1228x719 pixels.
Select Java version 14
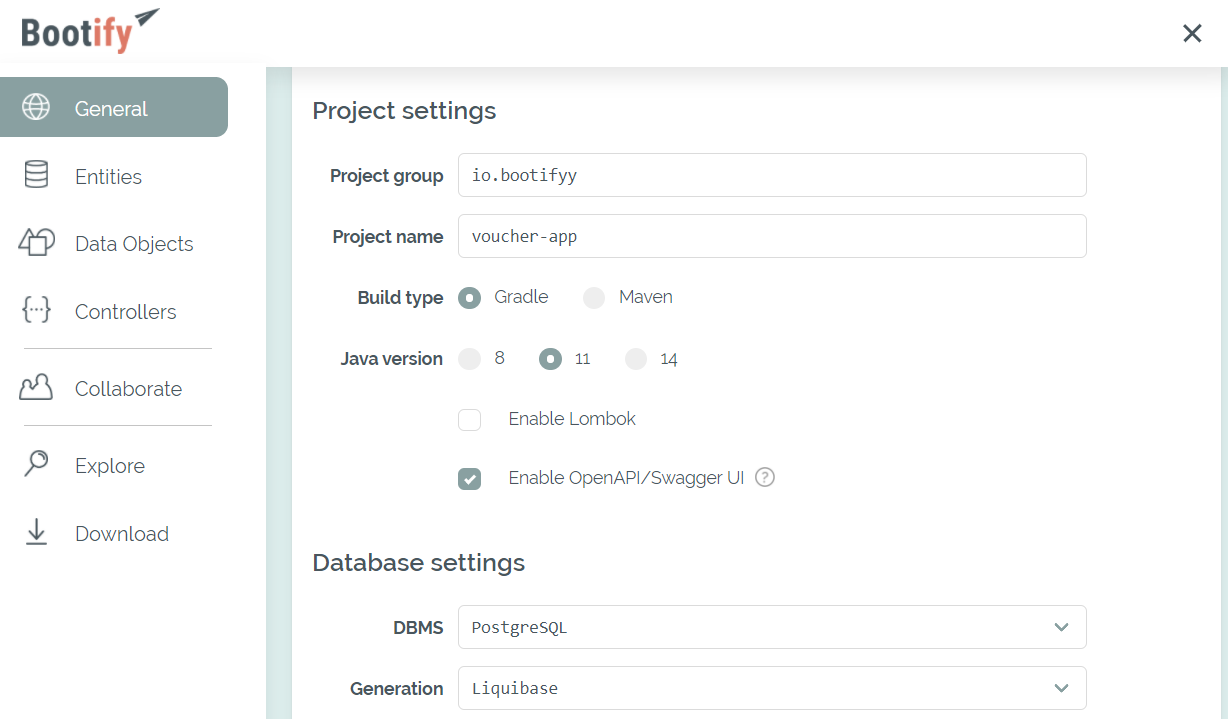pos(636,359)
